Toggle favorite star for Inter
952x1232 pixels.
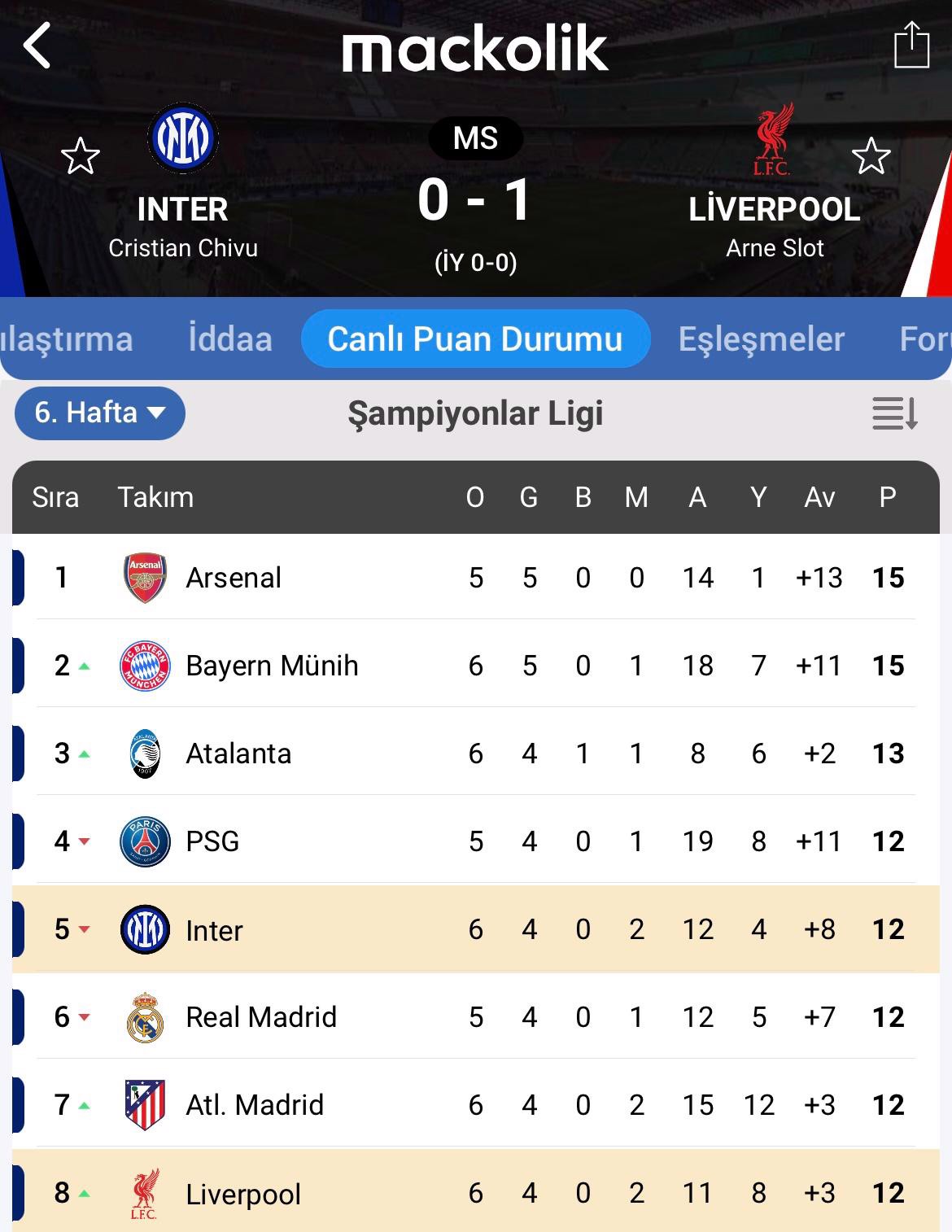point(81,156)
